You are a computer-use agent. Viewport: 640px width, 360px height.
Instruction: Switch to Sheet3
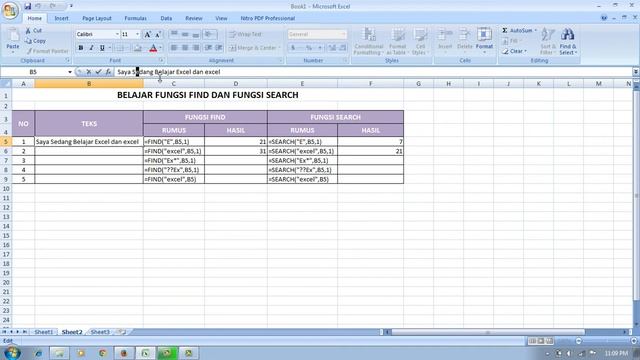100,332
